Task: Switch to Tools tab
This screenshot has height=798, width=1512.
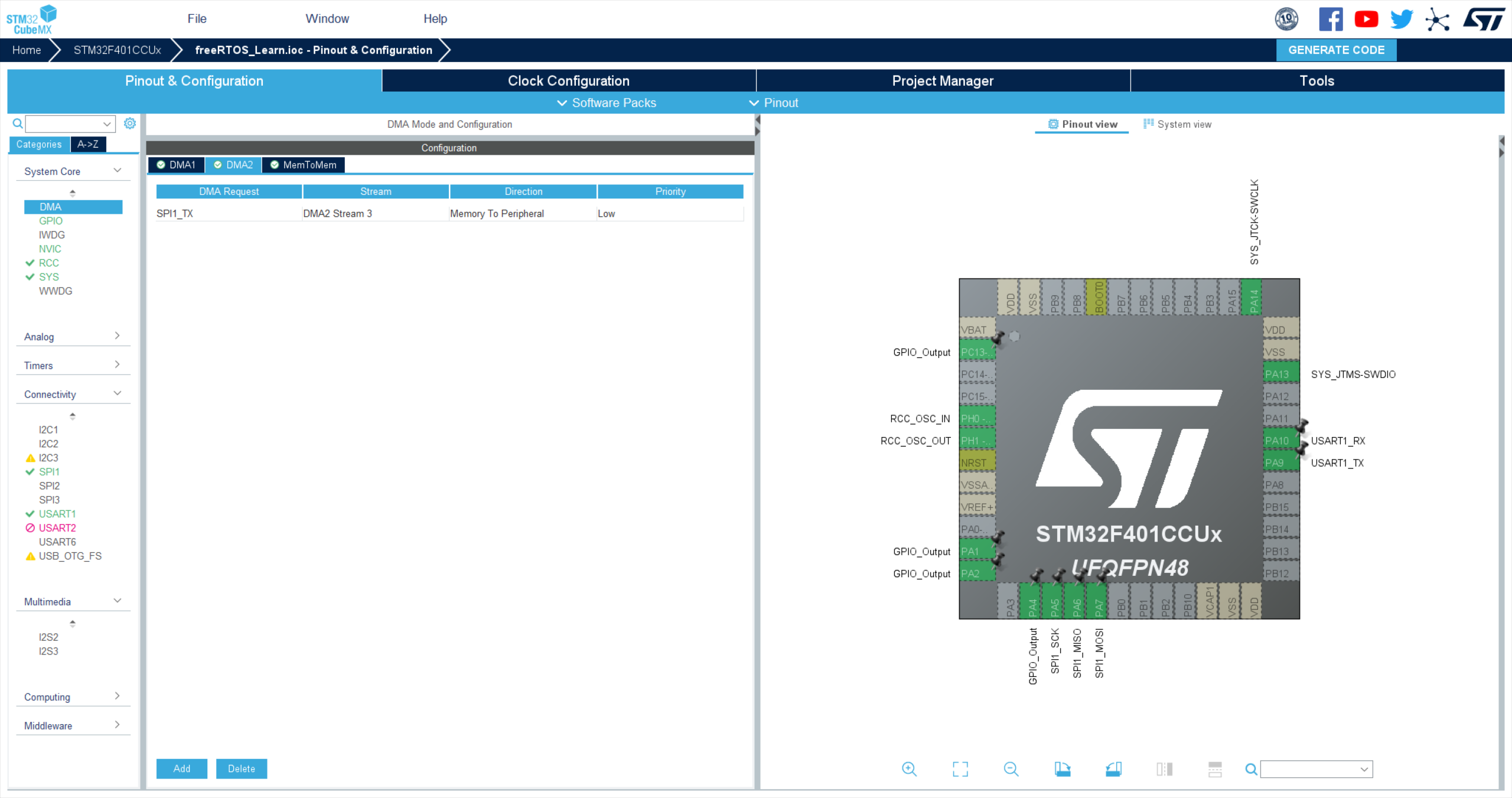Action: click(x=1317, y=81)
